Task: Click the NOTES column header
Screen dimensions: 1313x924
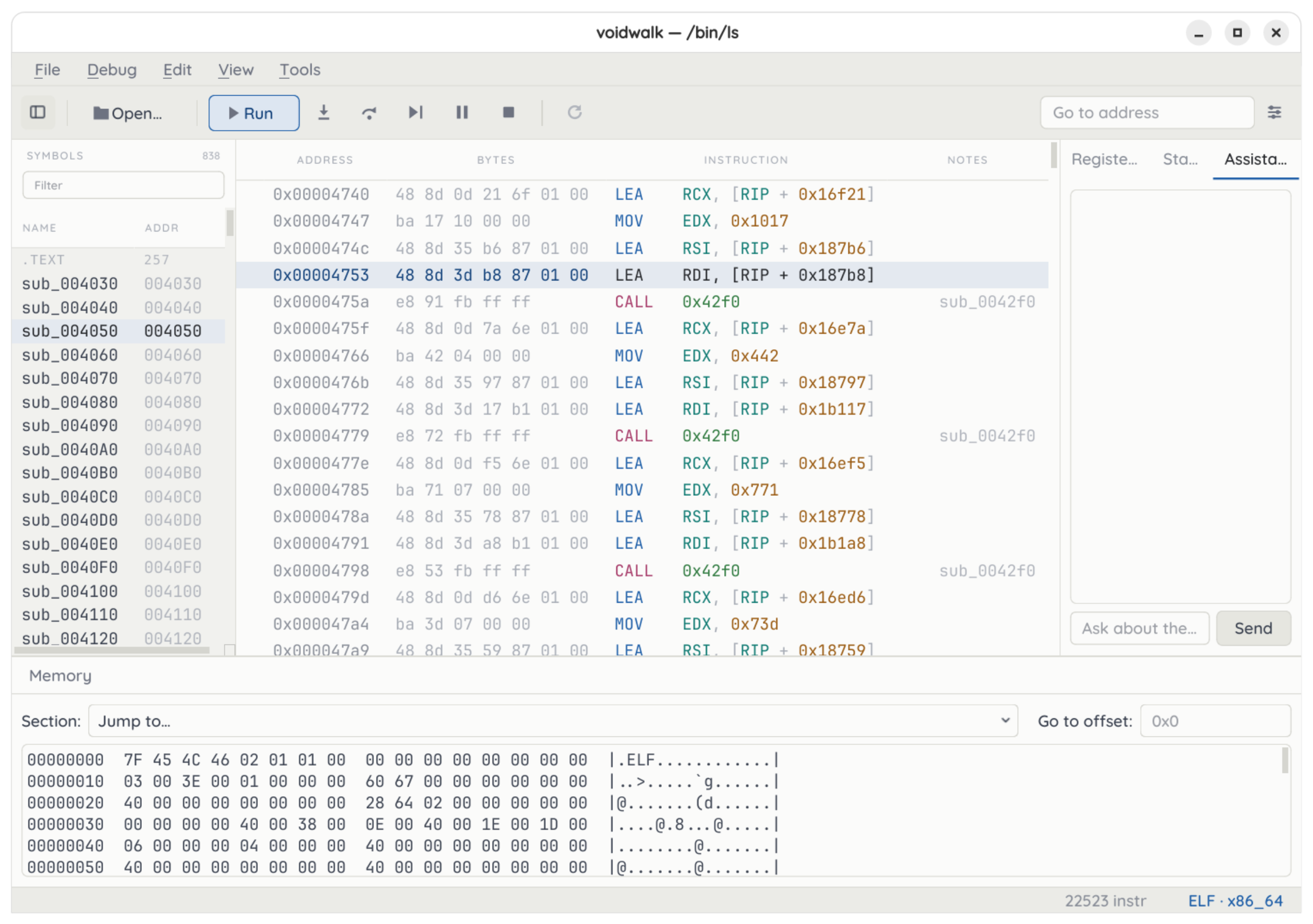Action: pos(967,160)
